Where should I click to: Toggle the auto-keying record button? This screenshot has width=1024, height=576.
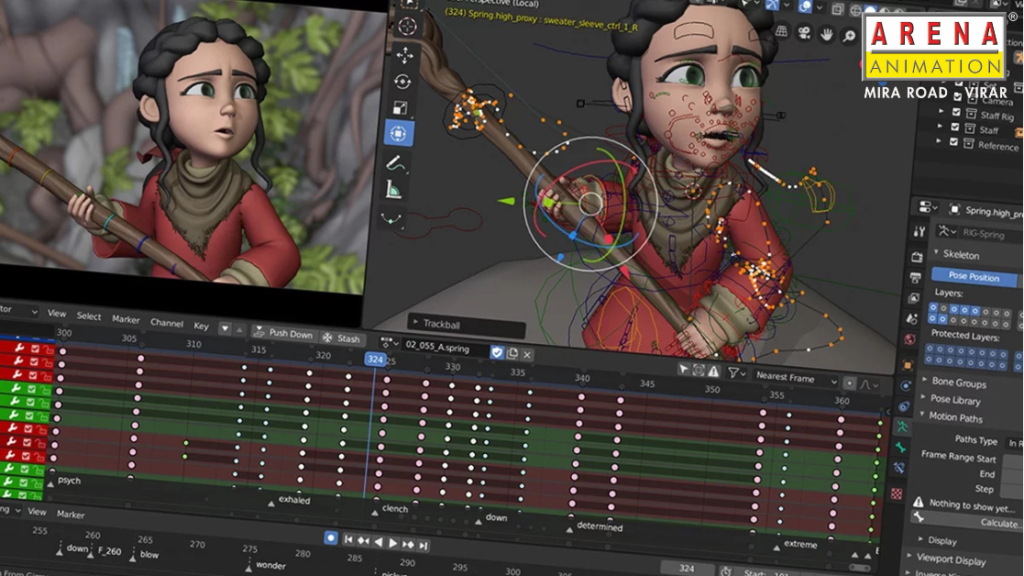(330, 537)
